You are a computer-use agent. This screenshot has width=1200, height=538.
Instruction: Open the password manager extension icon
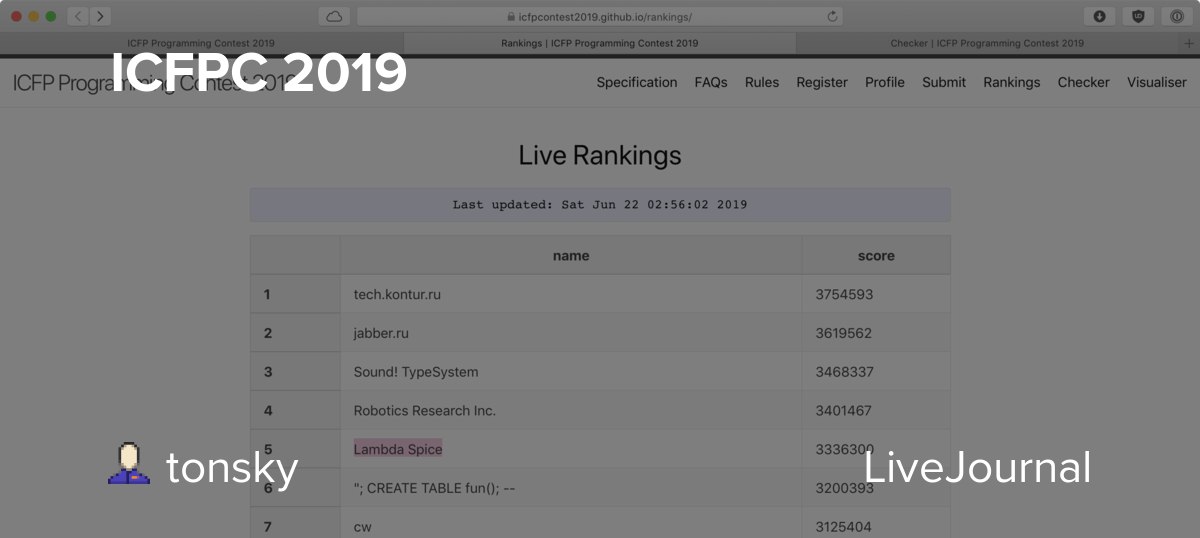click(x=1177, y=16)
